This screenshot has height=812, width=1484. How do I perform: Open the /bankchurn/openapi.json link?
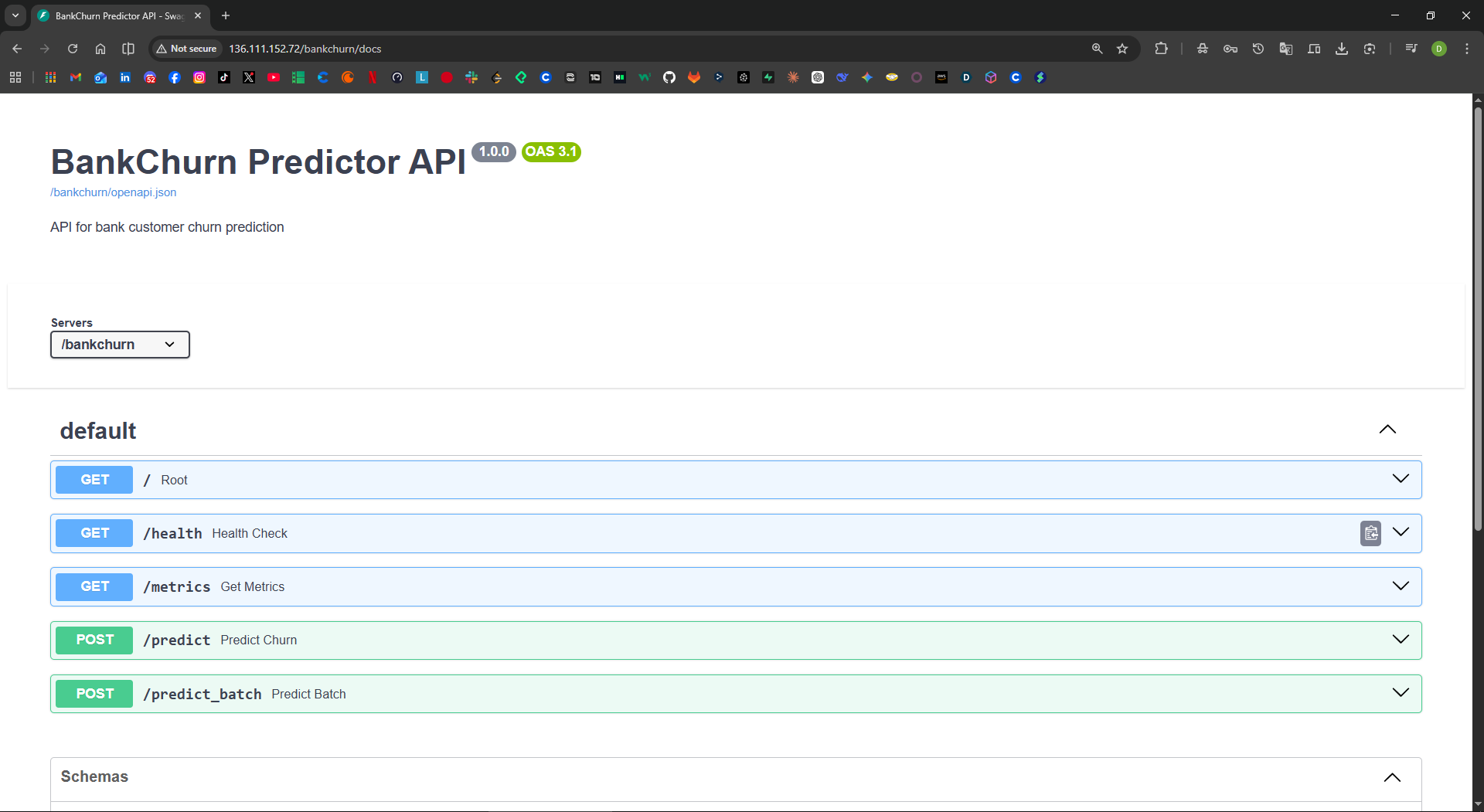point(113,192)
